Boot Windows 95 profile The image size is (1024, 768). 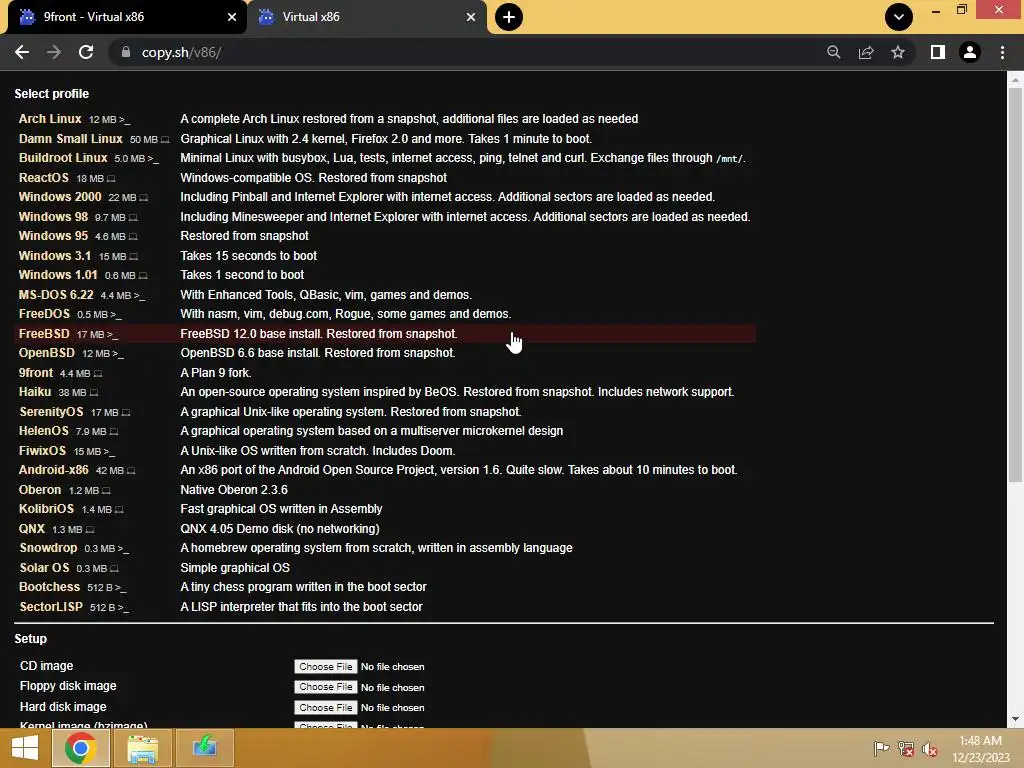pos(53,236)
